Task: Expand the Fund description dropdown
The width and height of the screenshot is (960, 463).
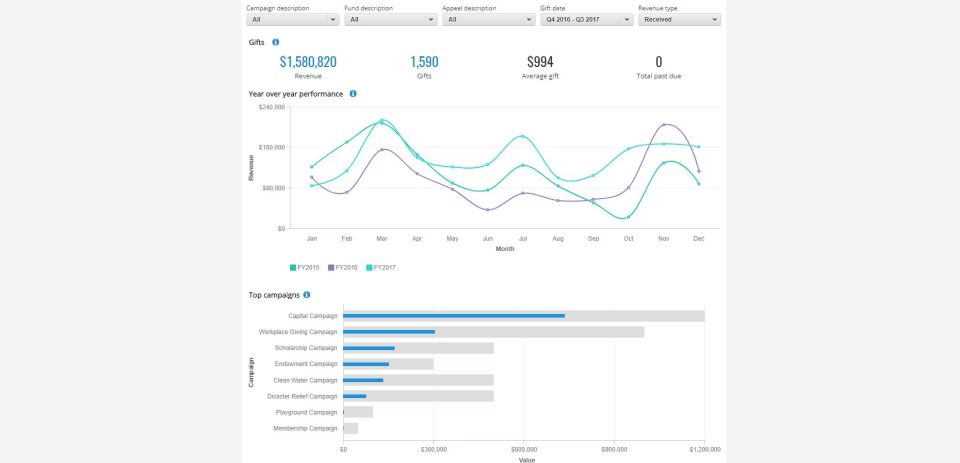Action: [x=391, y=19]
